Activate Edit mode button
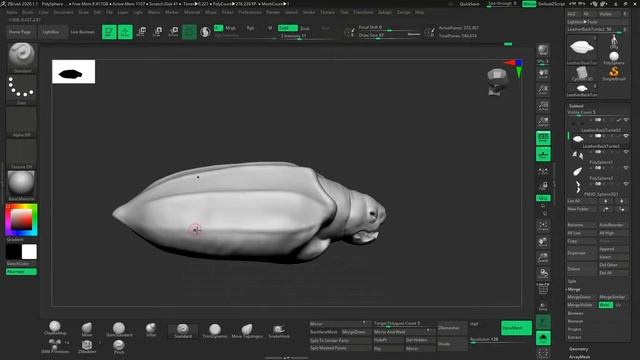640x360 pixels. point(109,32)
